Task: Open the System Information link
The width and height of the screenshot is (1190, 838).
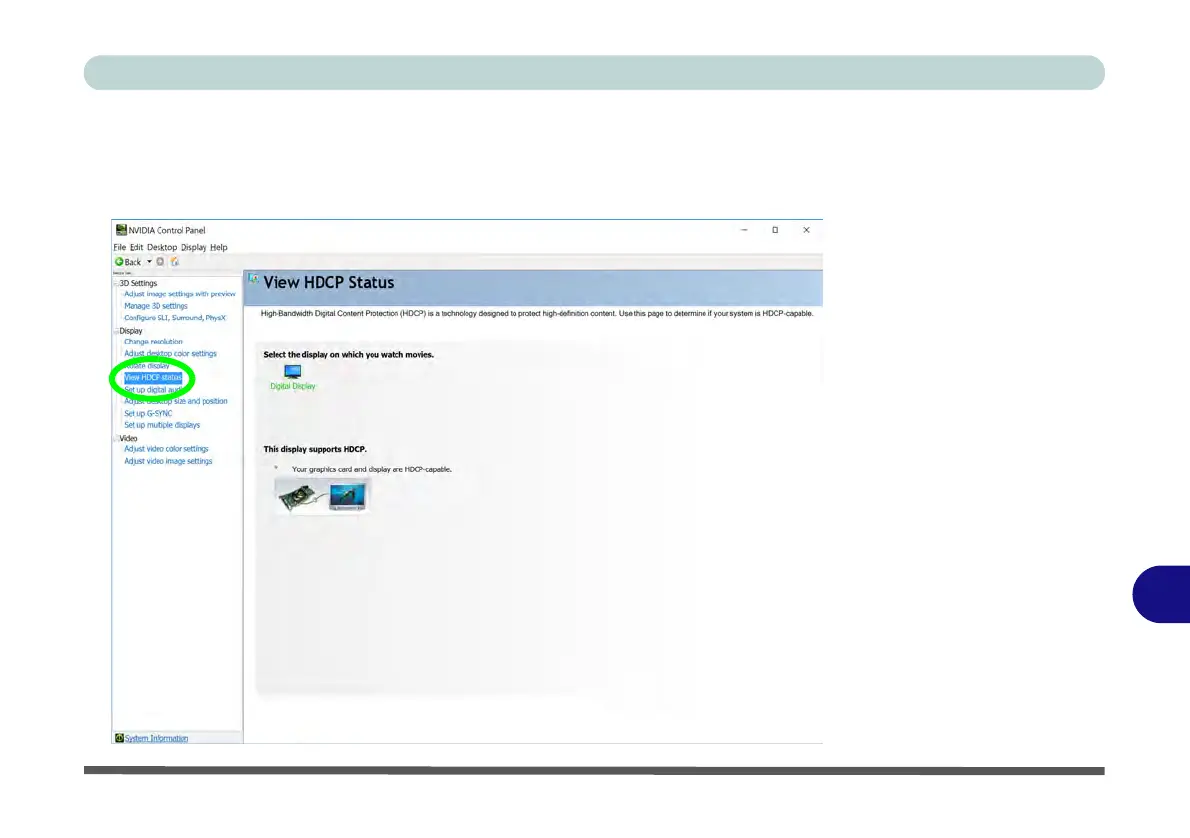Action: click(156, 739)
